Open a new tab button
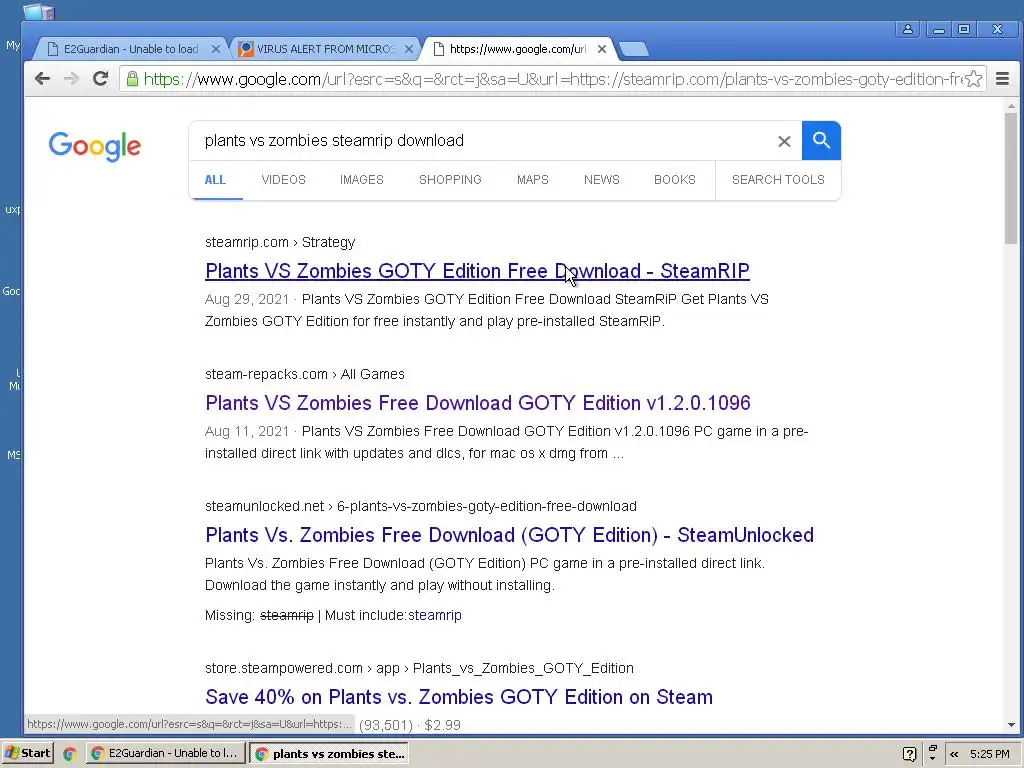The image size is (1024, 768). coord(633,49)
